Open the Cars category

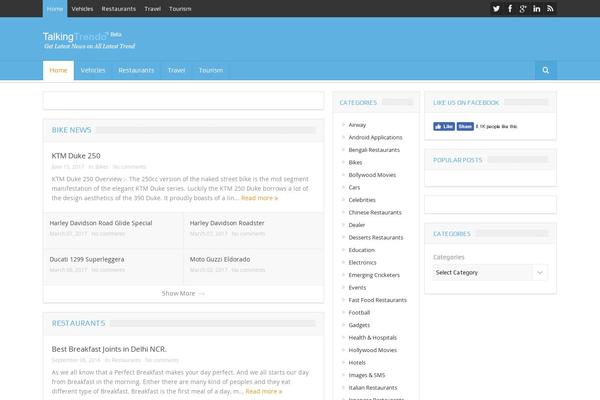(x=354, y=188)
